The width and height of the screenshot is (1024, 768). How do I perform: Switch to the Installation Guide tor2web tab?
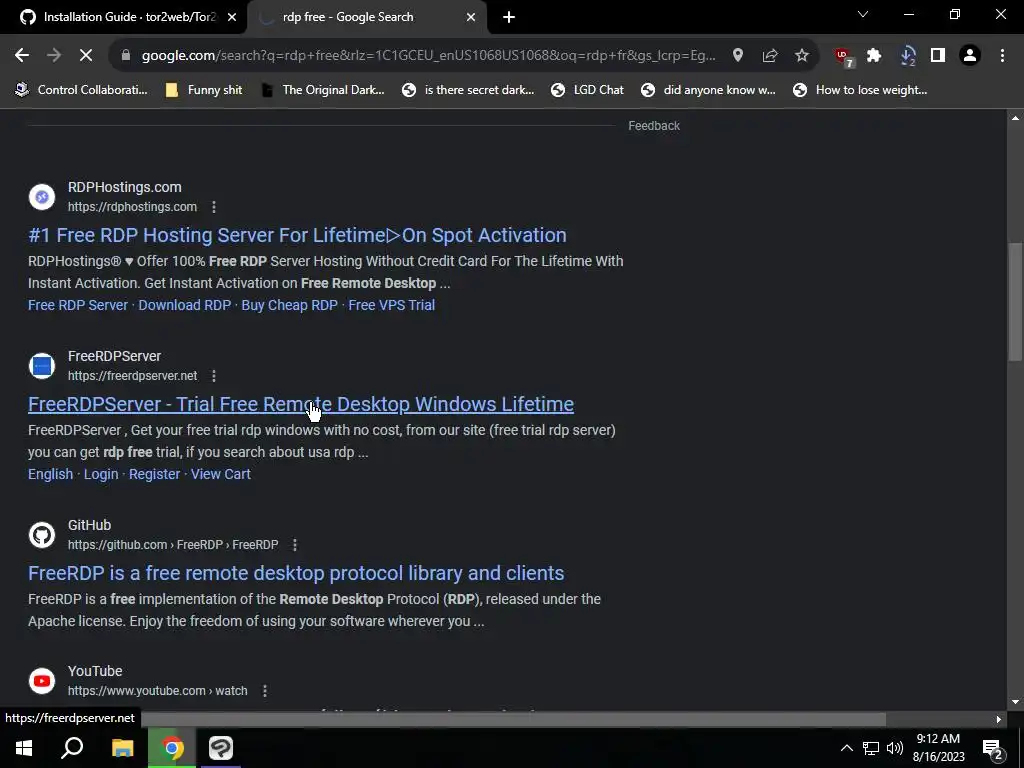tap(123, 18)
